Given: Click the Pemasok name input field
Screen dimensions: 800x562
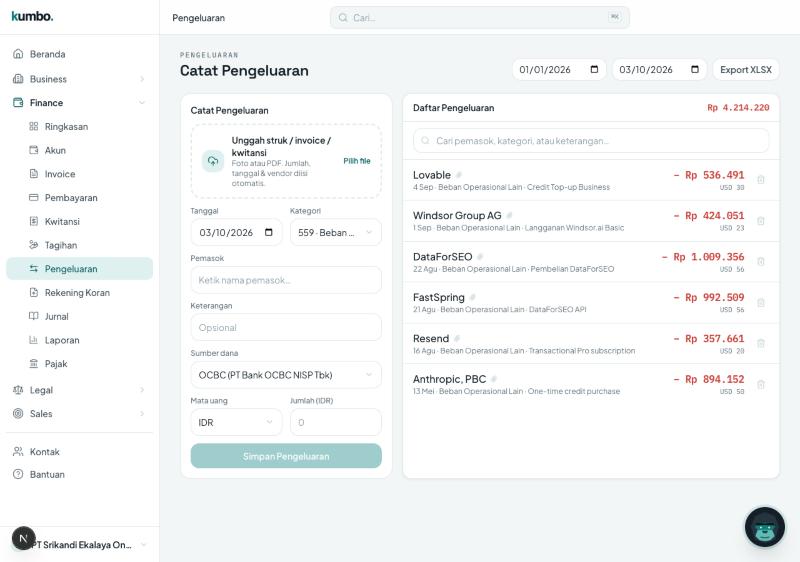Looking at the screenshot, I should (286, 280).
